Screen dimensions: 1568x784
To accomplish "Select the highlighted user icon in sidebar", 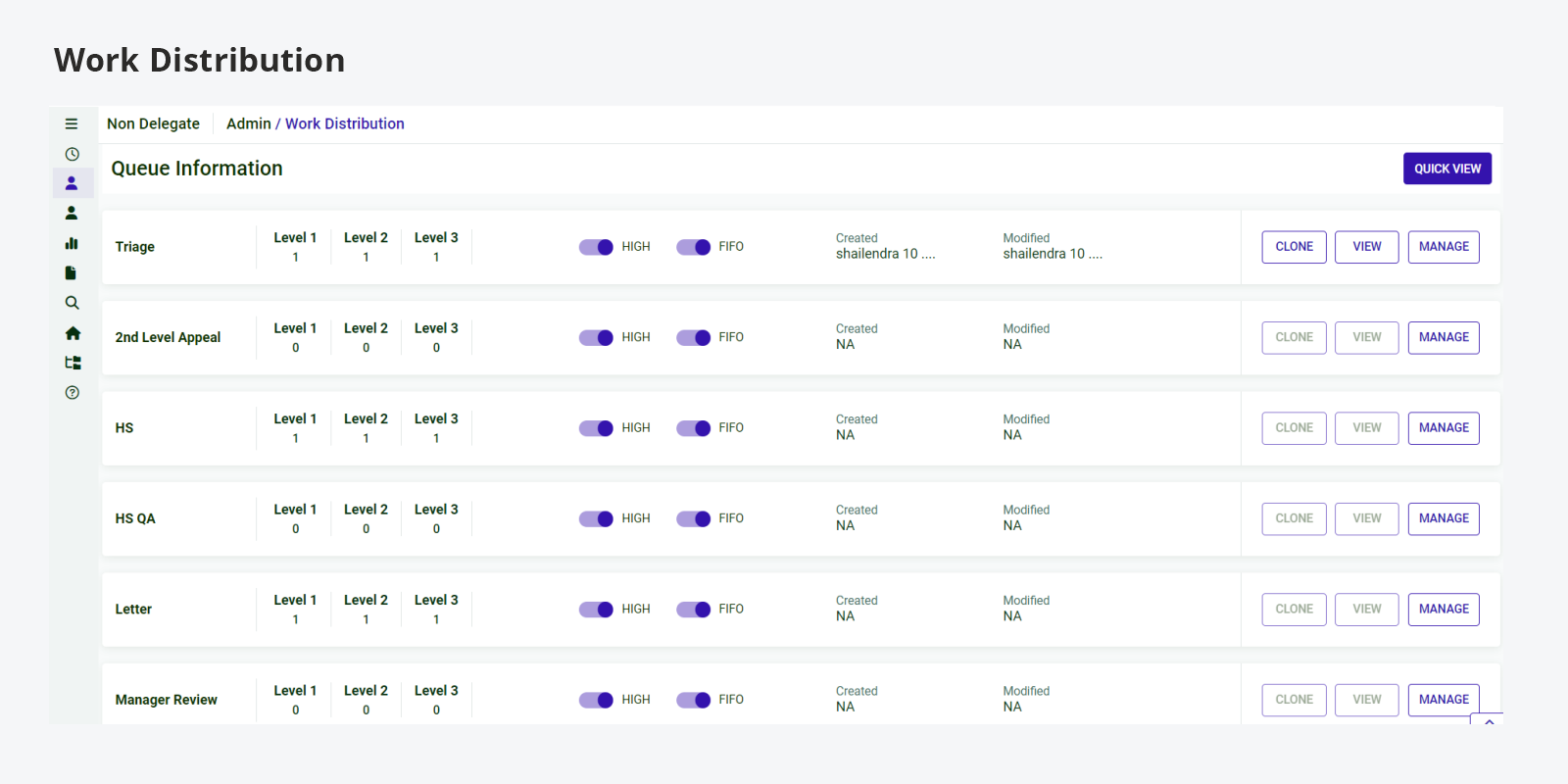I will (x=72, y=183).
